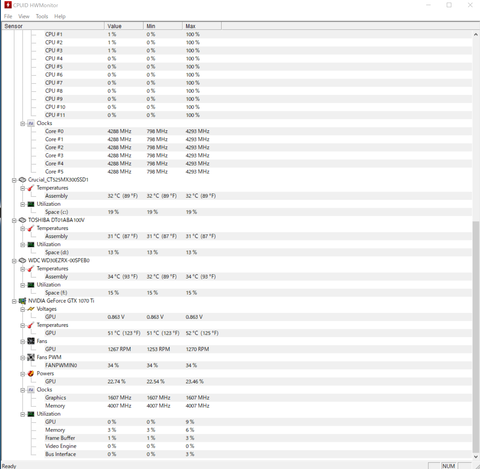Click the NVIDIA Utilization chip icon
Viewport: 480px width, 469px height.
click(x=31, y=414)
